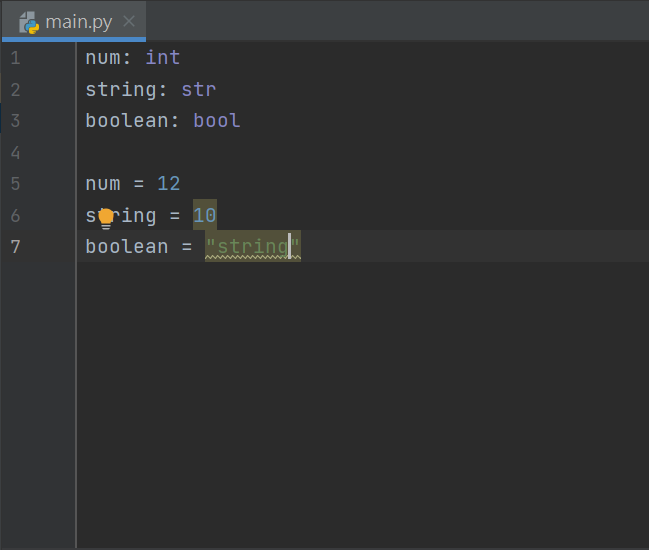Click the 'boolean' variable on line 7
649x550 pixels.
click(127, 247)
